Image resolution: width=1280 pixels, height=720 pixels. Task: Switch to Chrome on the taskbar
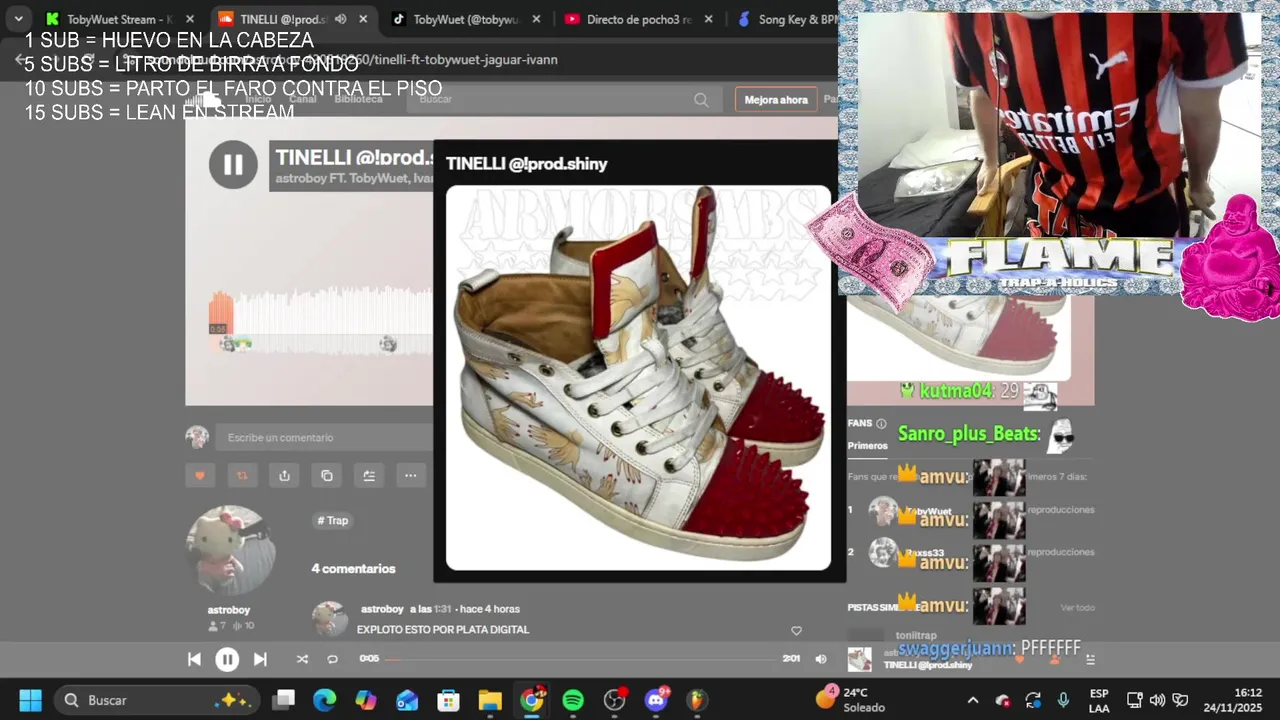pyautogui.click(x=531, y=700)
